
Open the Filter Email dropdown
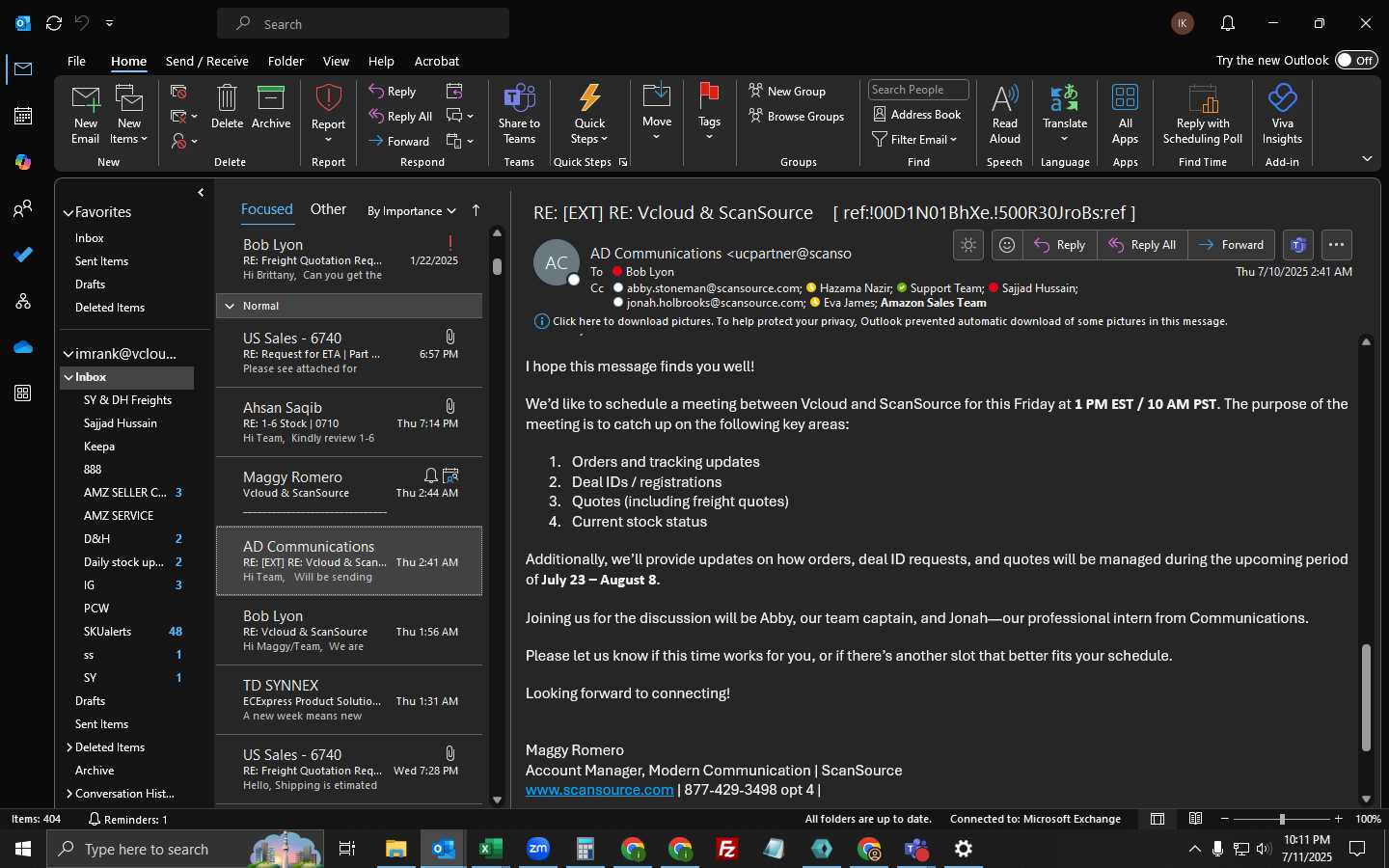[x=914, y=139]
